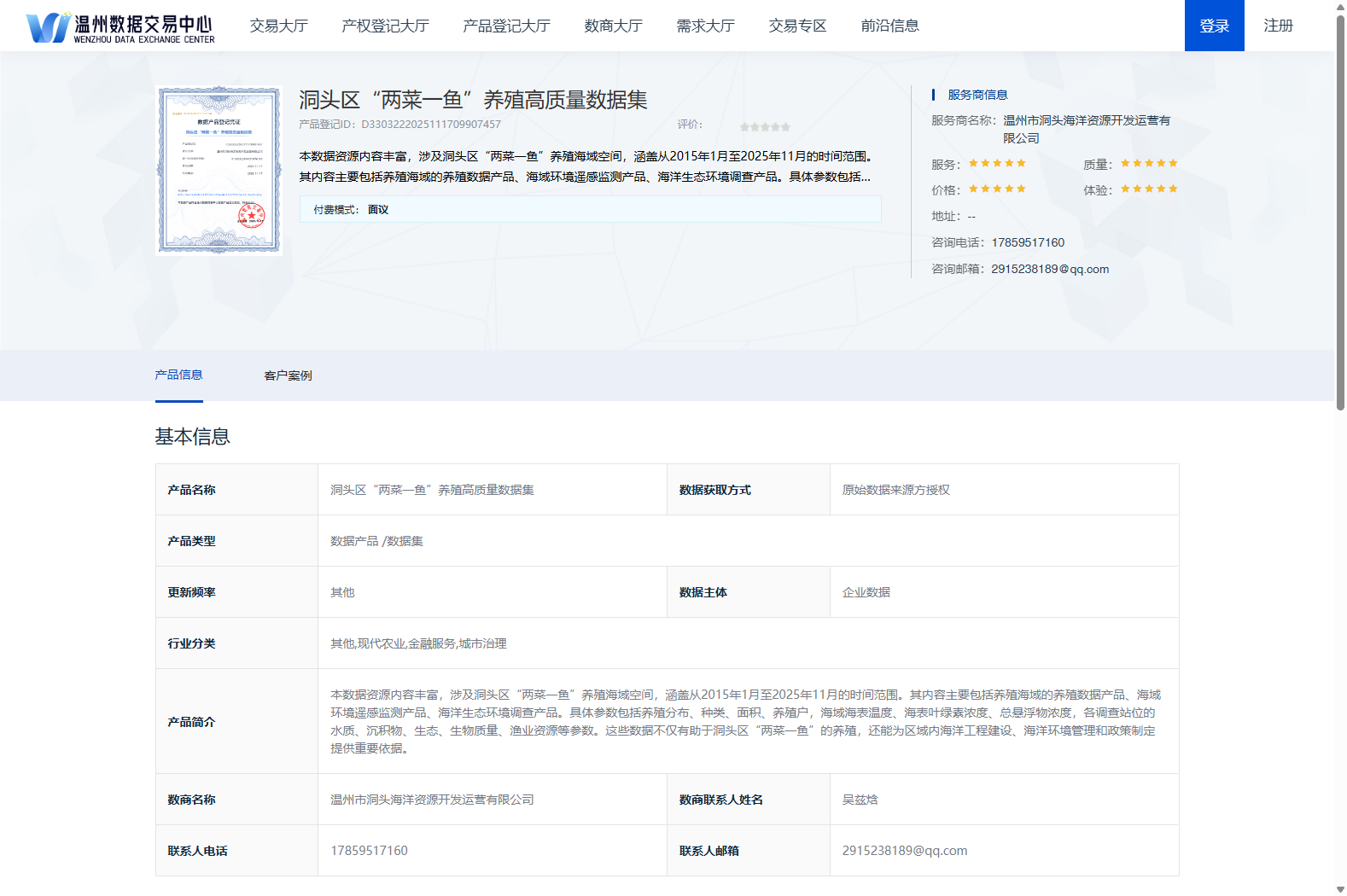
Task: Click the product title 洞头区"两菜一鱼"养殖高质量数据集
Action: [x=473, y=100]
